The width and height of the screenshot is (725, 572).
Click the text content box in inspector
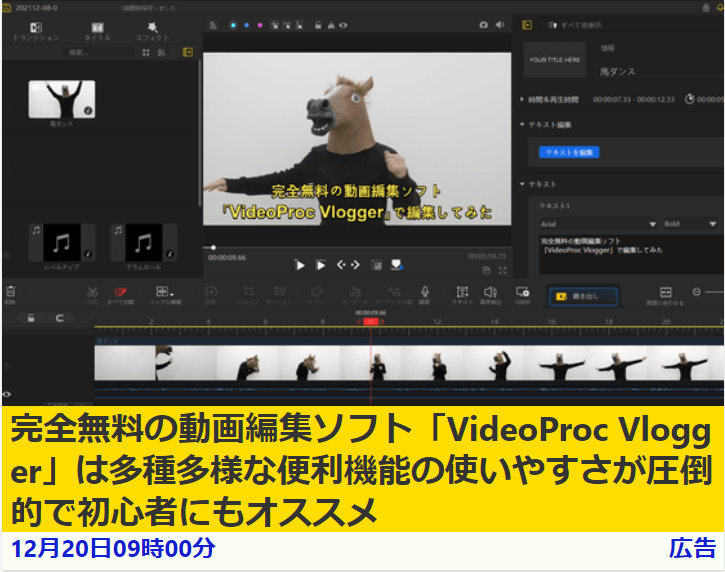(631, 255)
